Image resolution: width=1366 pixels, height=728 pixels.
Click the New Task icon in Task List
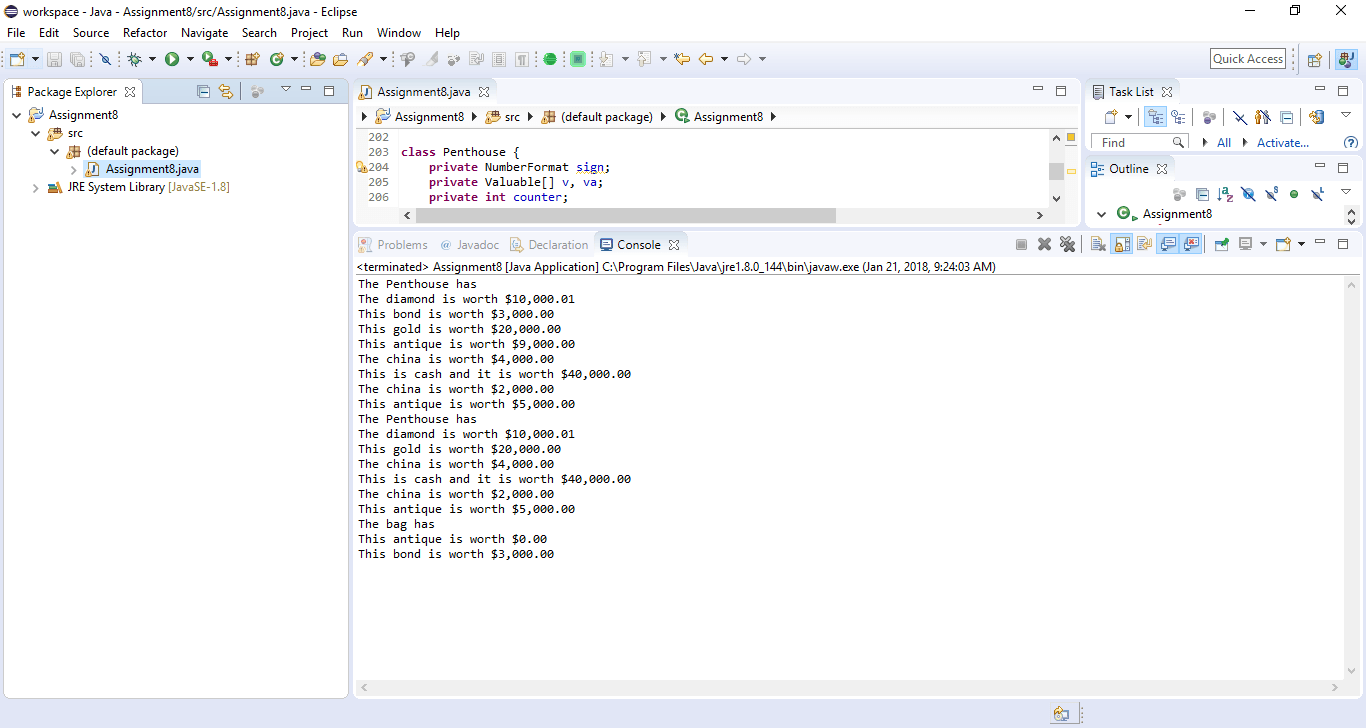tap(1111, 117)
